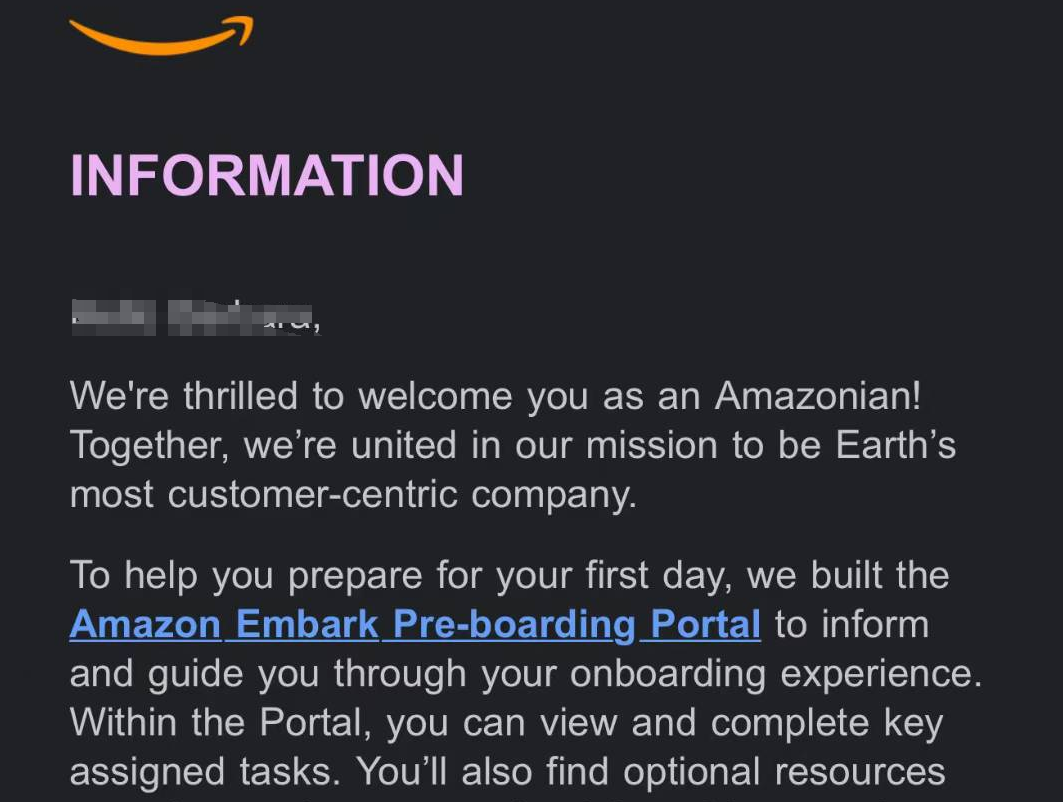Click the INFORMATION heading
Viewport: 1063px width, 802px height.
coord(267,176)
